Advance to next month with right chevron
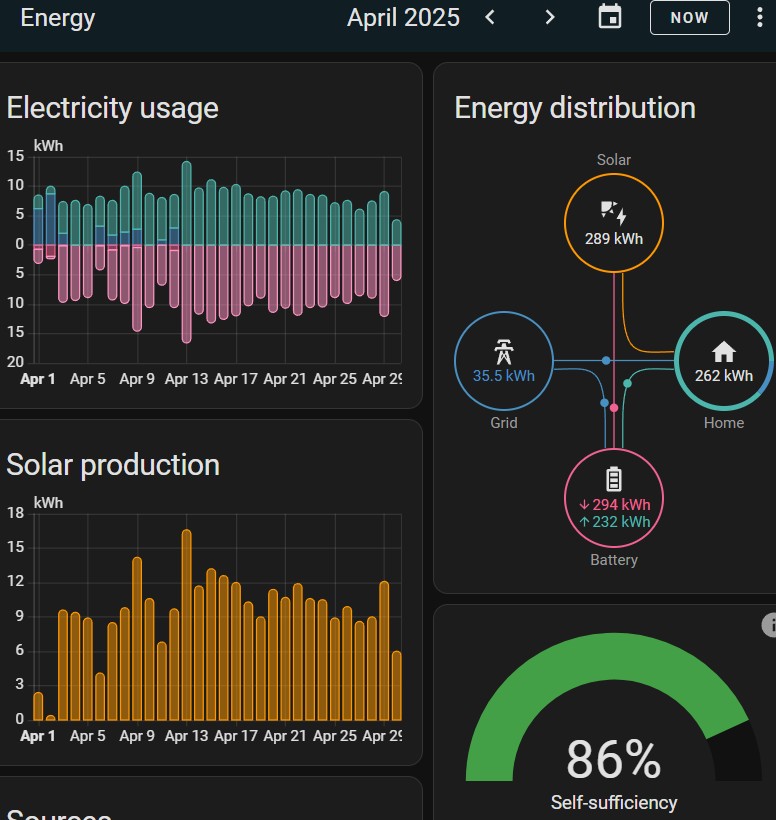 pyautogui.click(x=550, y=17)
